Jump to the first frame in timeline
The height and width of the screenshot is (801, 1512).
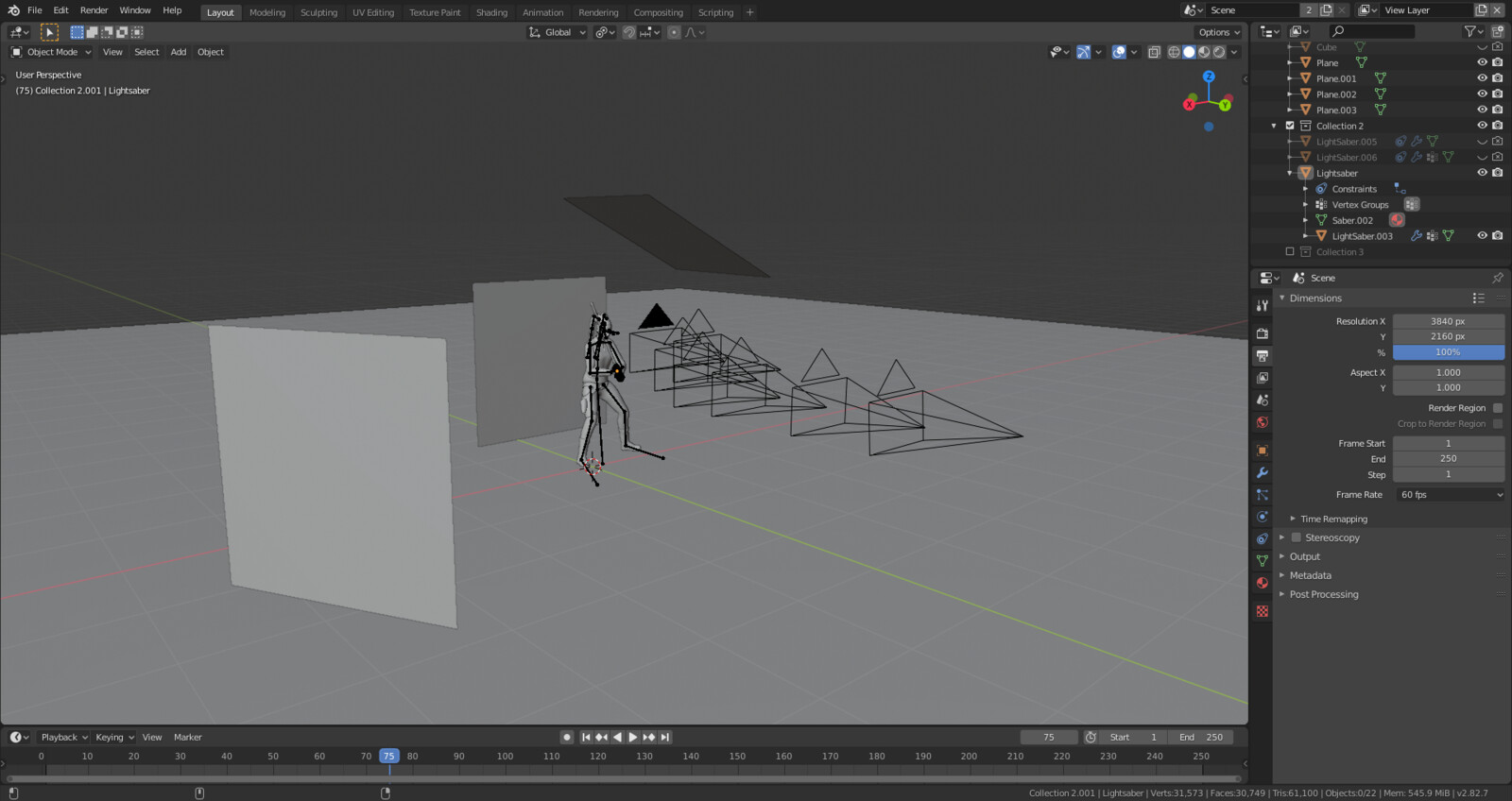tap(586, 737)
